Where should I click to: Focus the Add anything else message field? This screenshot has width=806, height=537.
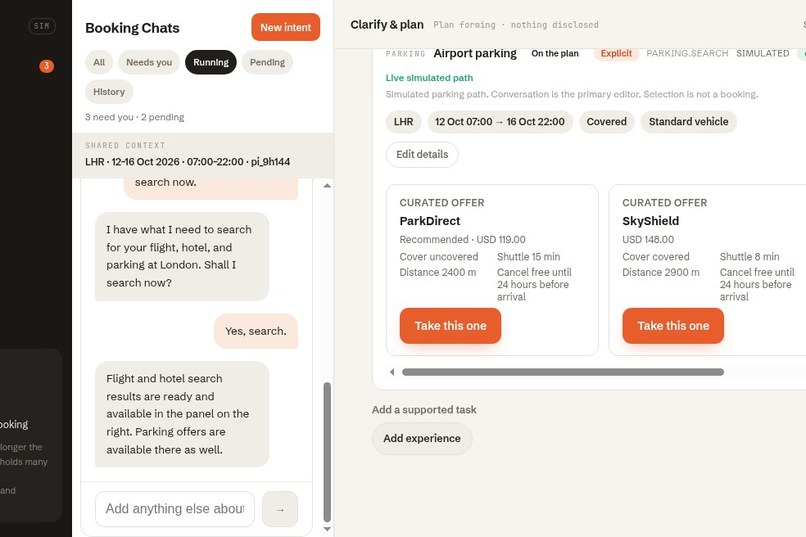175,509
